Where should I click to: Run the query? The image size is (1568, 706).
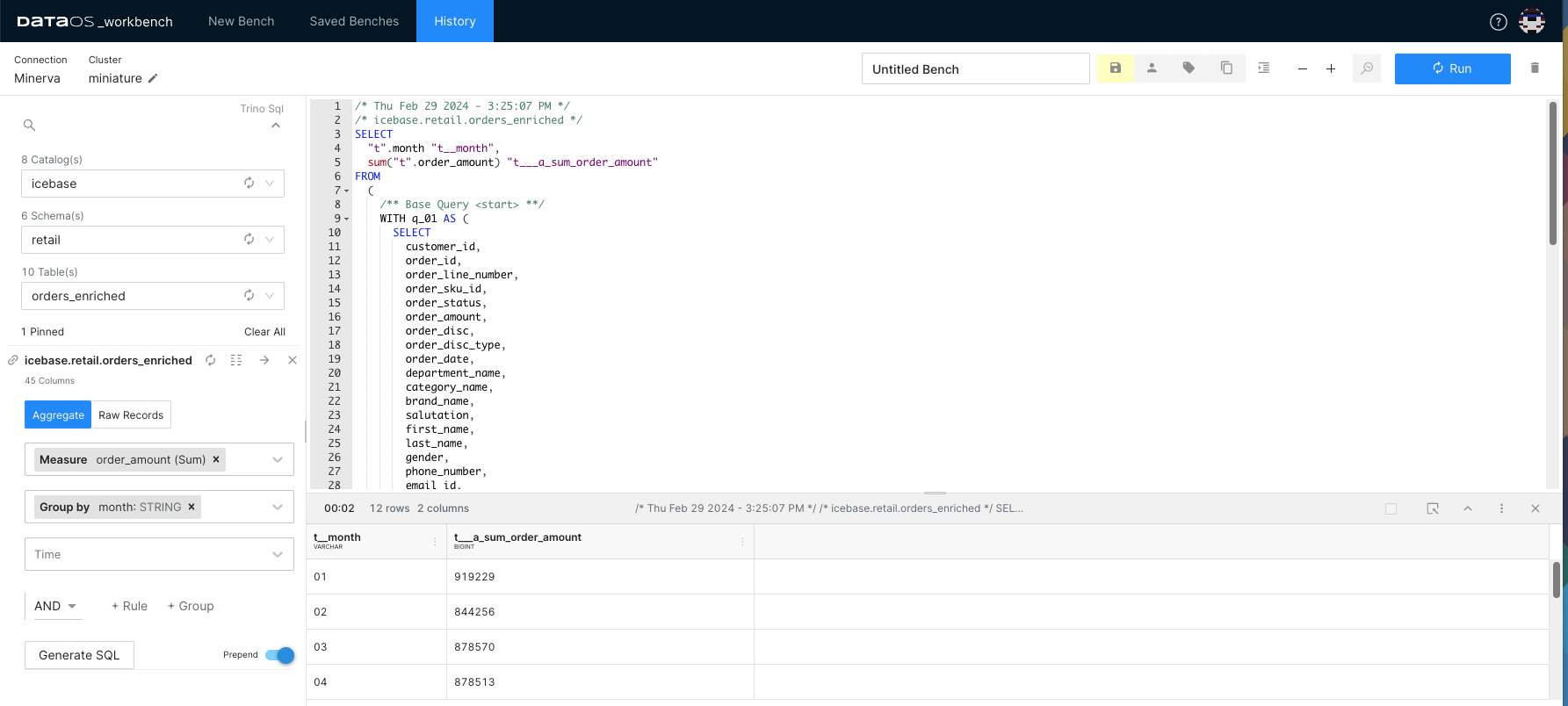click(1452, 68)
